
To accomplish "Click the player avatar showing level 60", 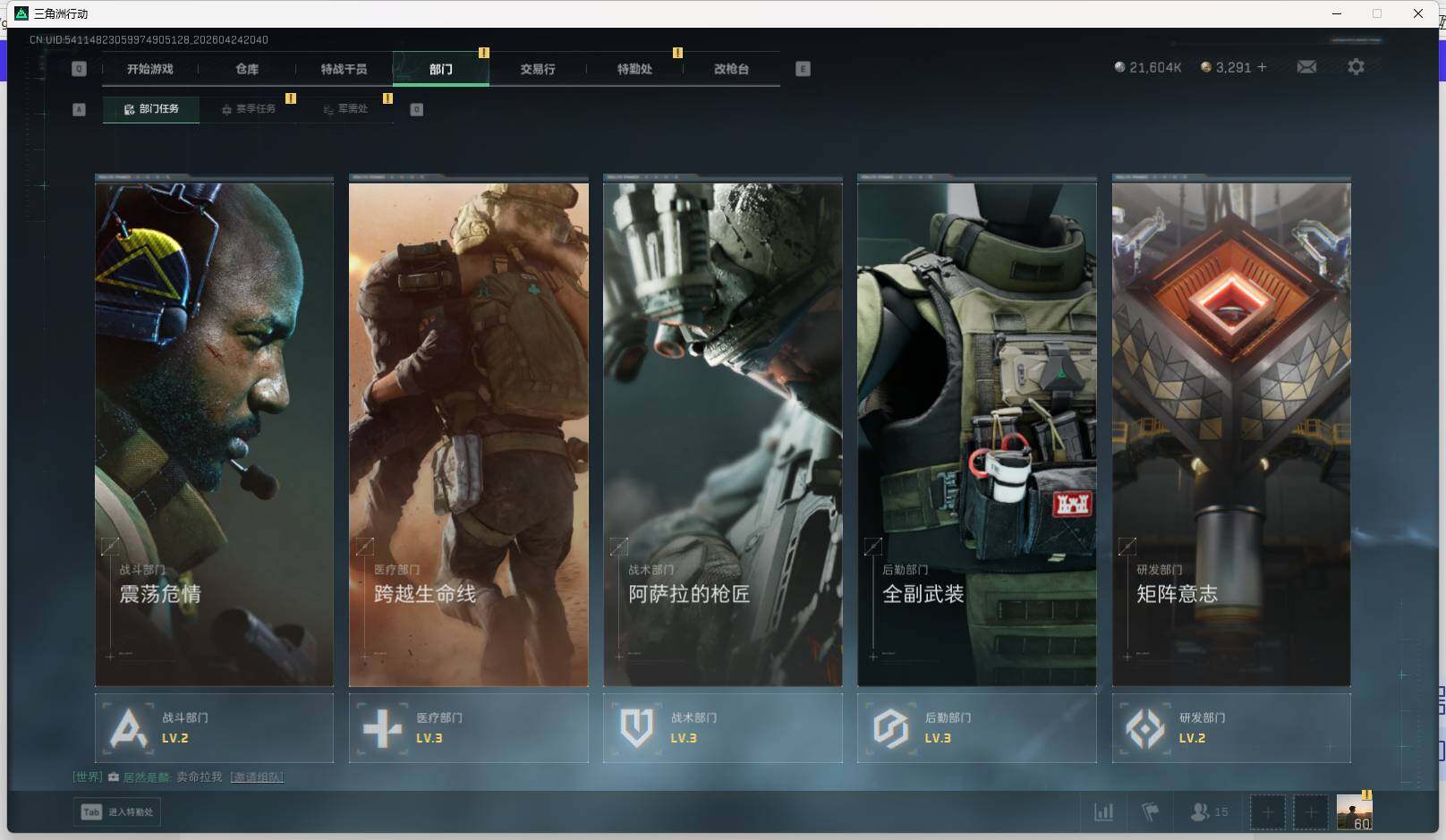I will click(1354, 812).
